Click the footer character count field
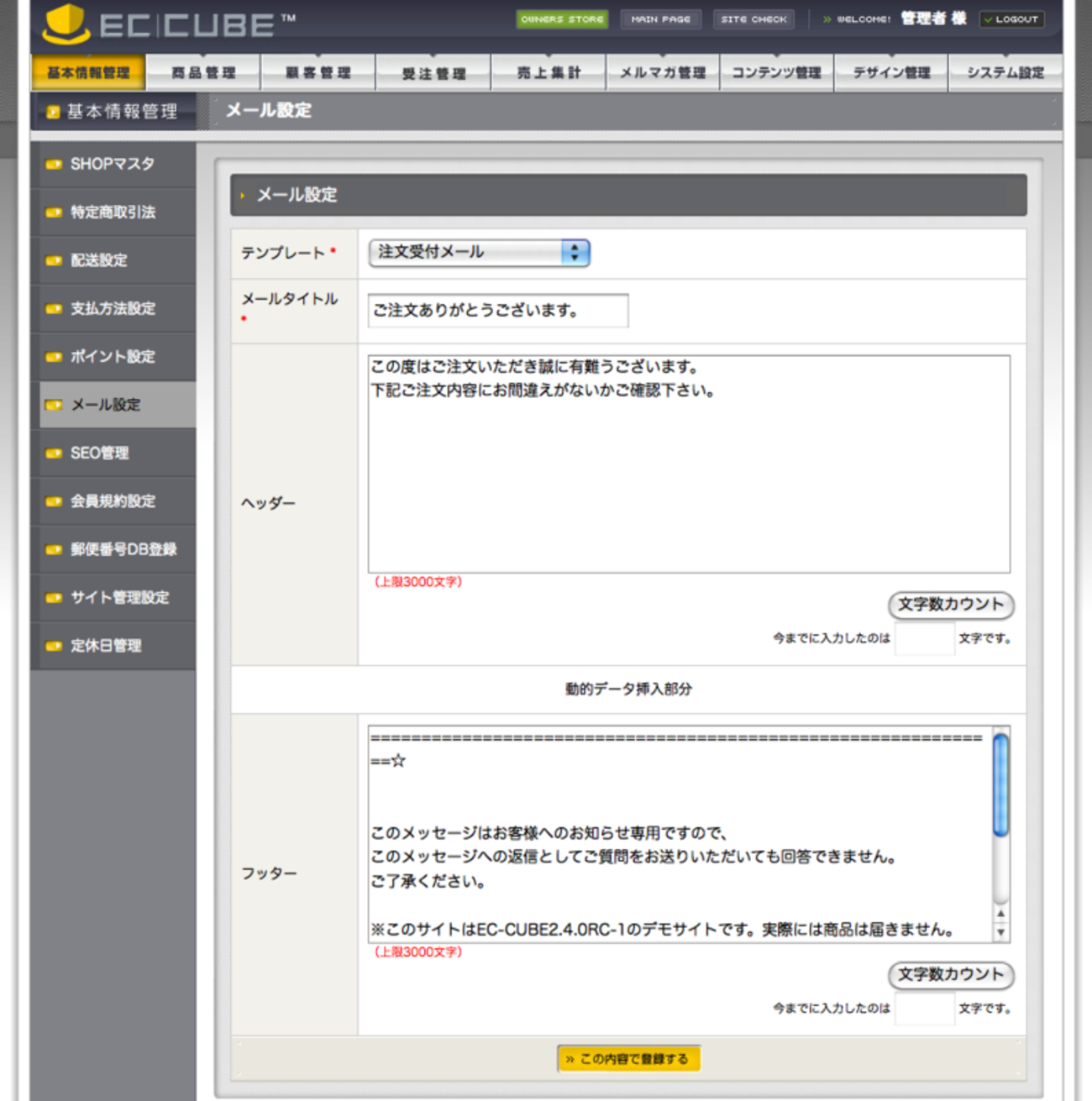1092x1101 pixels. coord(925,1009)
